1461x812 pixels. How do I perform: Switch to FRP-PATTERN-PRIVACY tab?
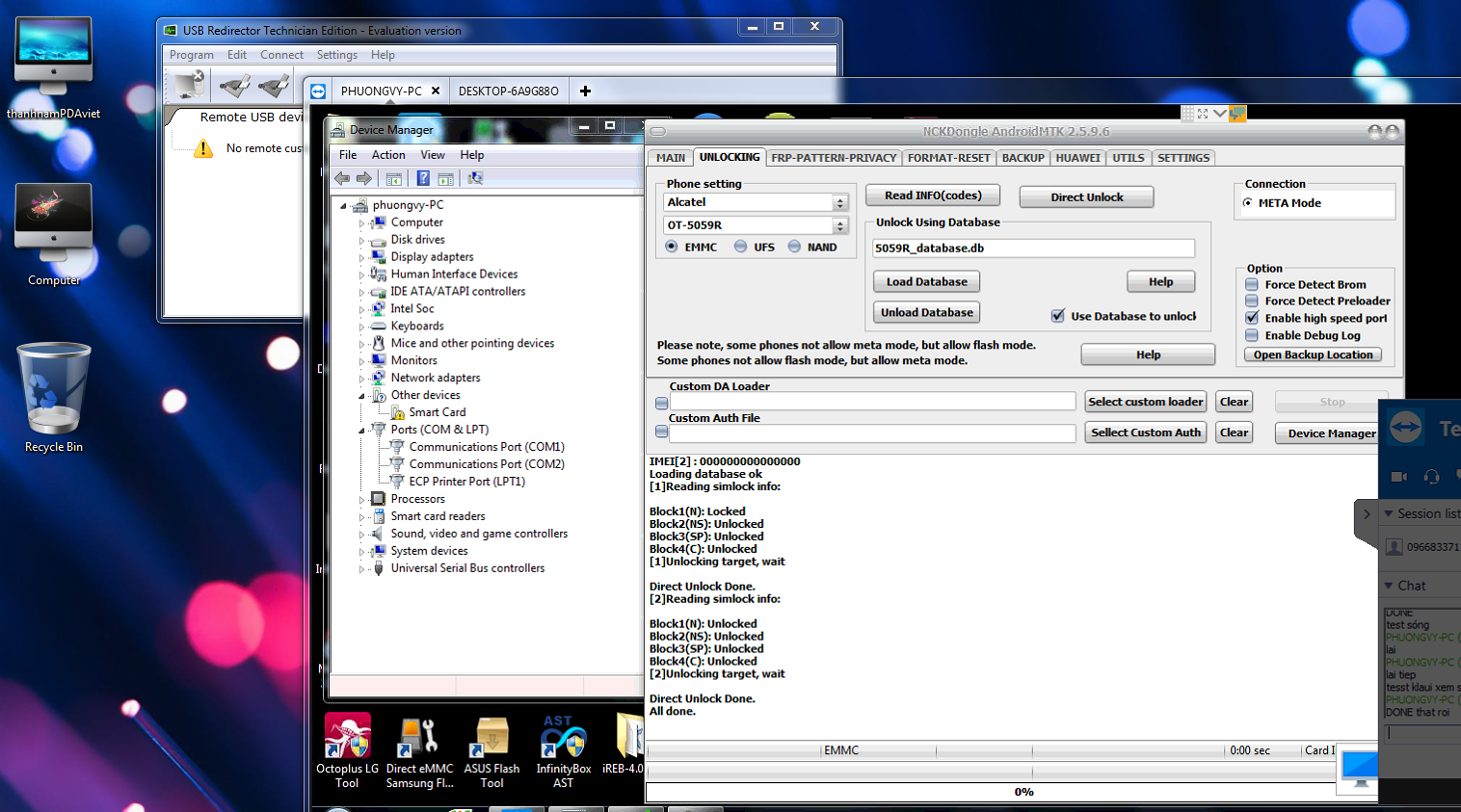[834, 158]
